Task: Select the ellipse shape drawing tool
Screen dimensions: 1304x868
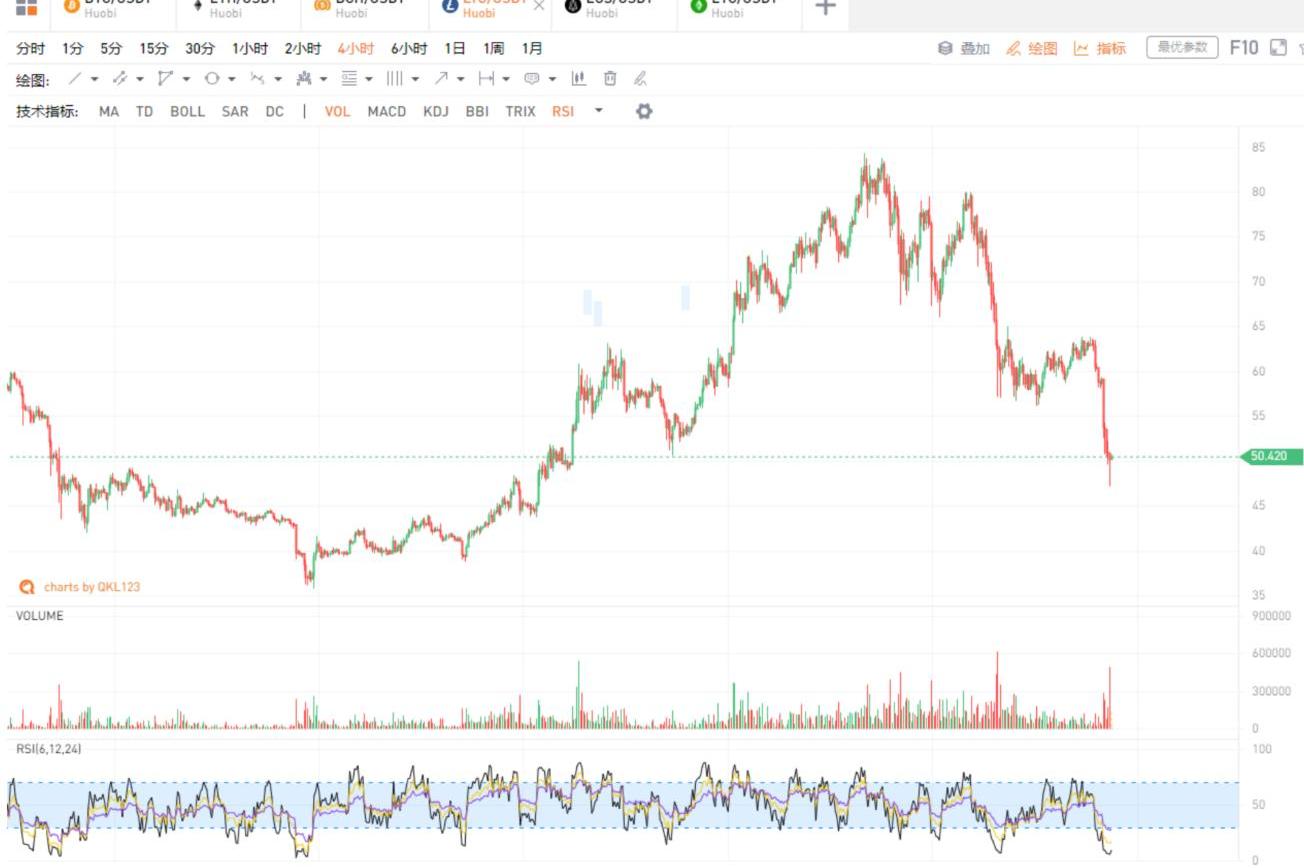Action: [212, 79]
